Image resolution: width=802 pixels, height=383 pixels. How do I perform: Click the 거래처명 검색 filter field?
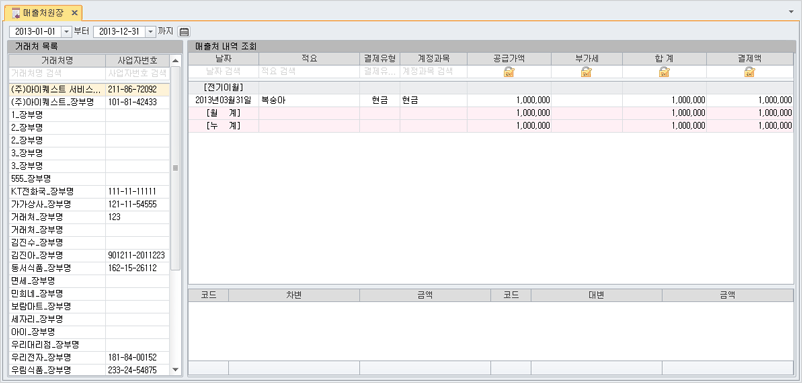point(57,73)
